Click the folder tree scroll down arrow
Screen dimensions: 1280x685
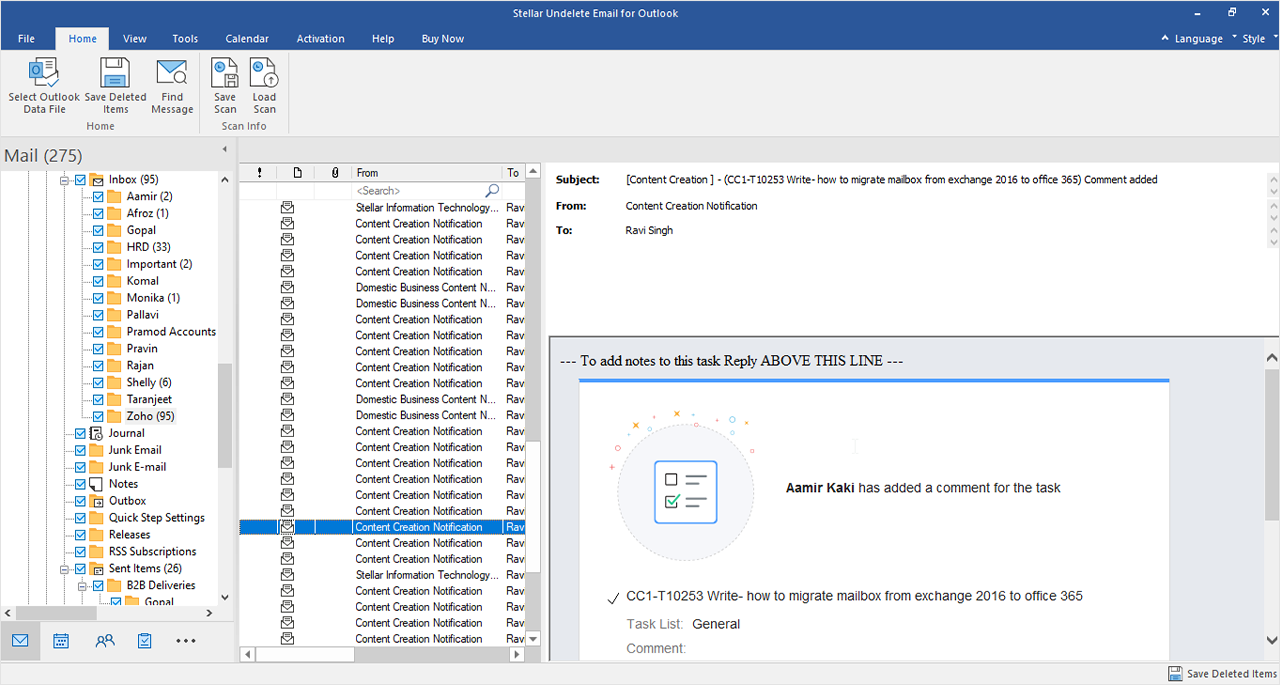tap(224, 598)
